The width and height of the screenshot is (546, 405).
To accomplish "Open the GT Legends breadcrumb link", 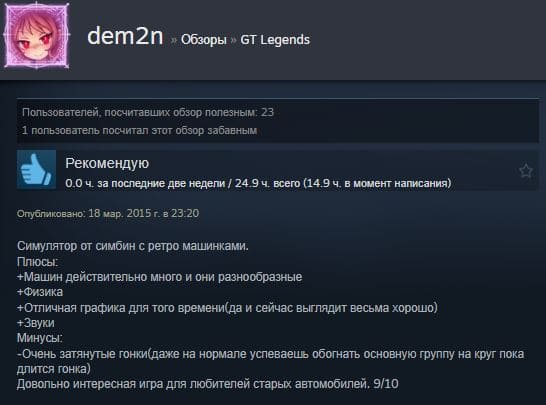I will tap(275, 40).
